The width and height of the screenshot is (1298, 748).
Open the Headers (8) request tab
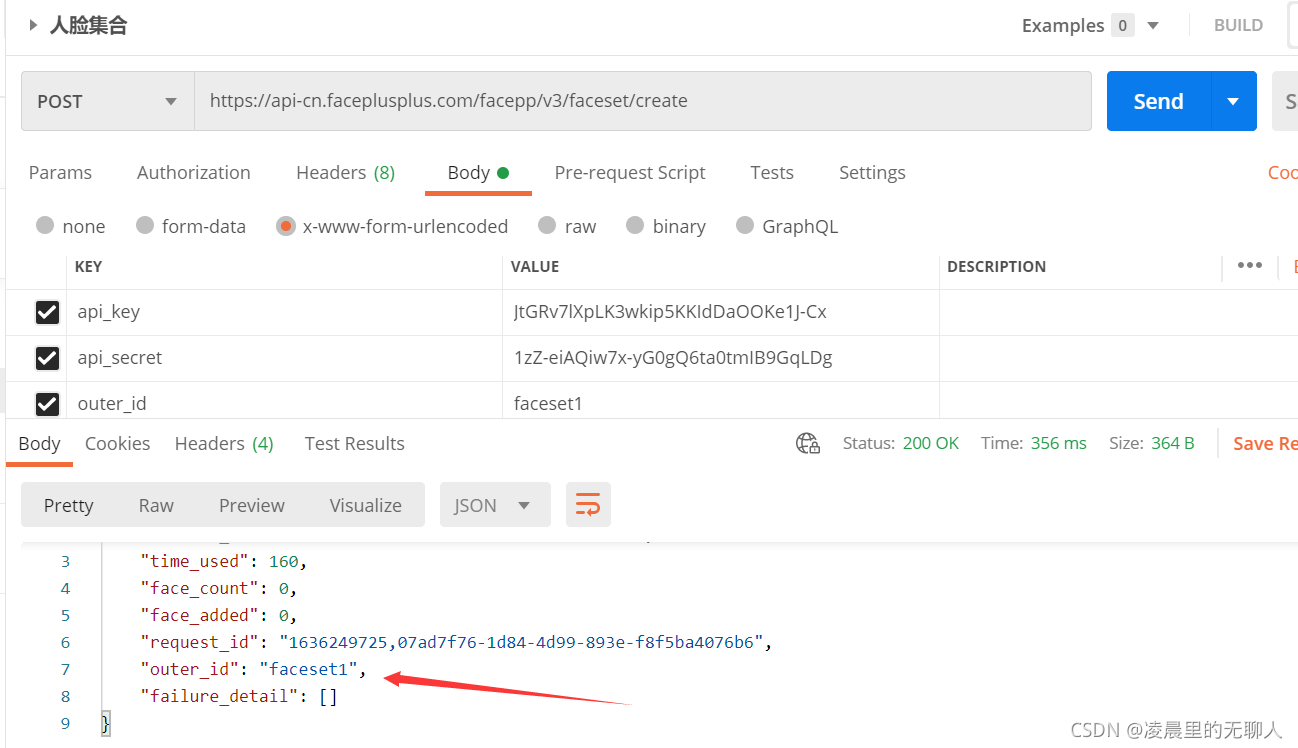[345, 173]
